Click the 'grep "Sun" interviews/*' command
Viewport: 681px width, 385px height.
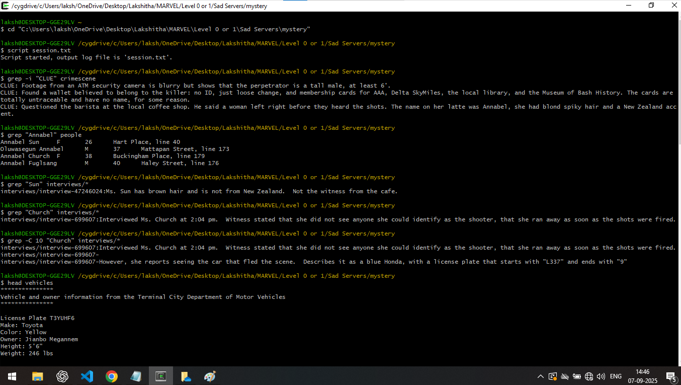pos(44,184)
